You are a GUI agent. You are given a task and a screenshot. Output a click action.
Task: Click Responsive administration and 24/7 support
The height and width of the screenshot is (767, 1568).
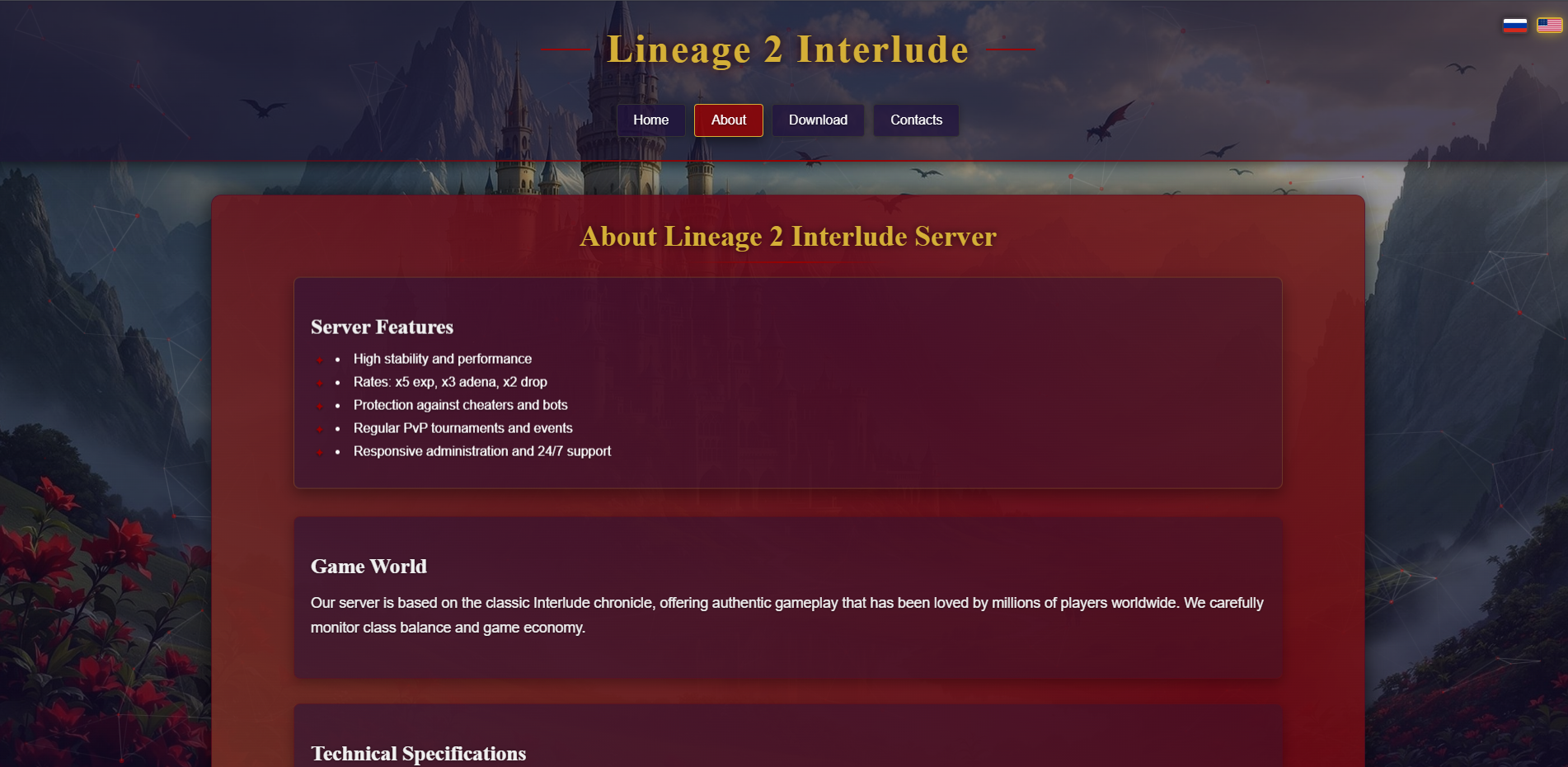pos(482,451)
